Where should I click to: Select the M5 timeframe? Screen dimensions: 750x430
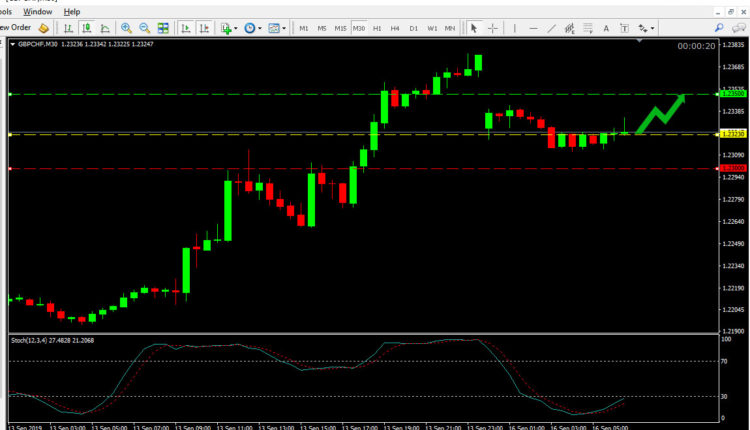[x=322, y=28]
